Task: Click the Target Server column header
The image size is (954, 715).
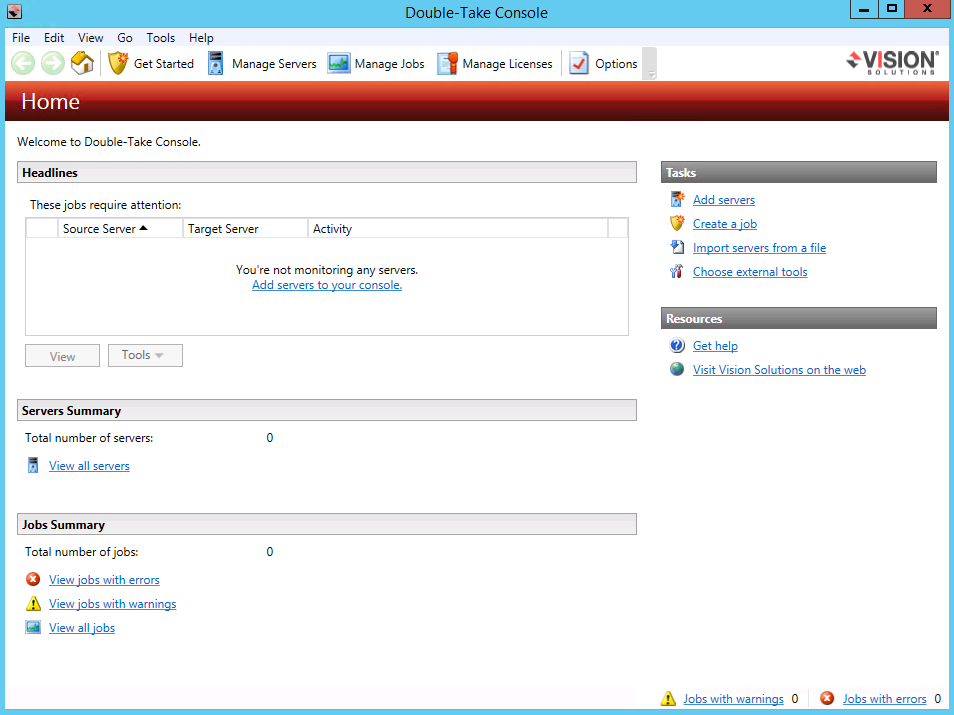Action: pyautogui.click(x=245, y=228)
